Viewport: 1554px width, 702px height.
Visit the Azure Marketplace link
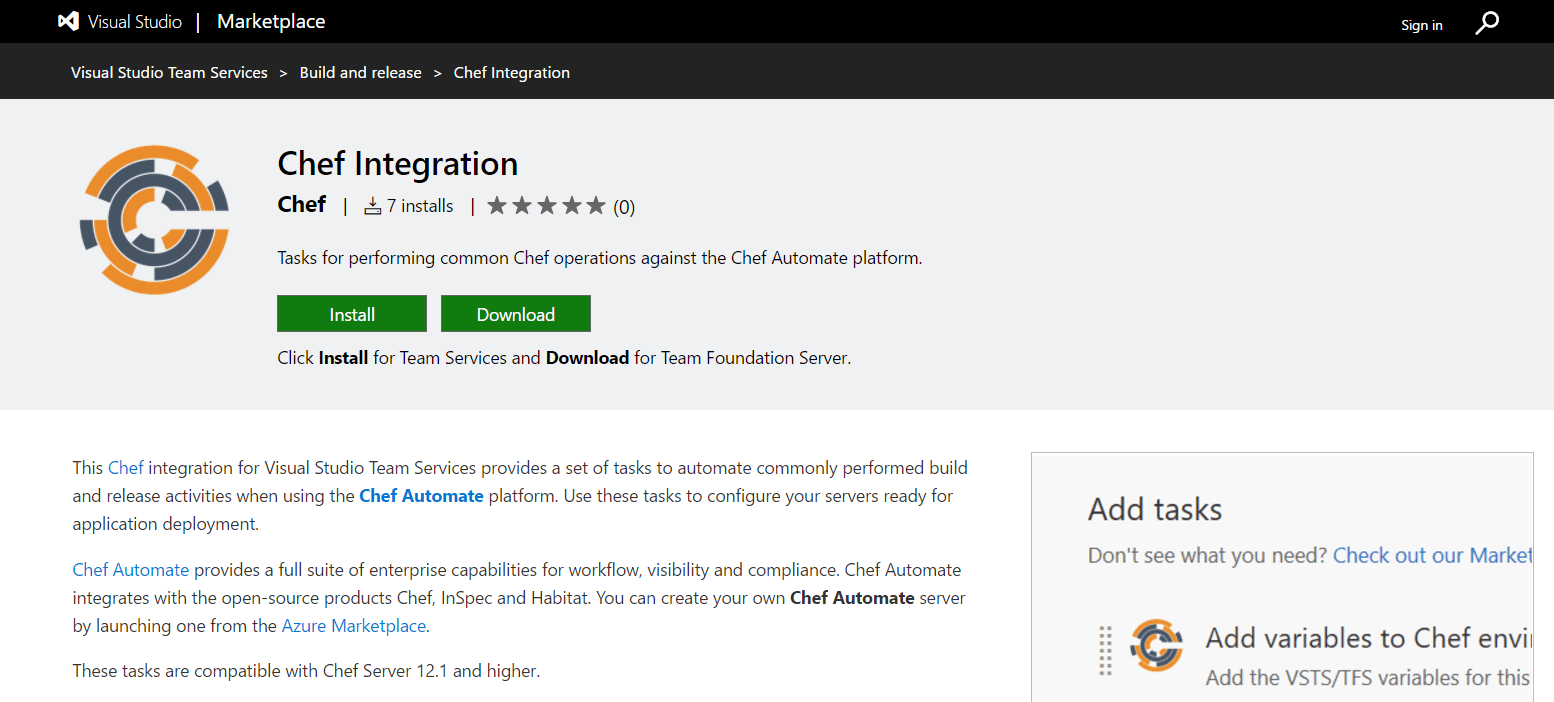tap(353, 625)
